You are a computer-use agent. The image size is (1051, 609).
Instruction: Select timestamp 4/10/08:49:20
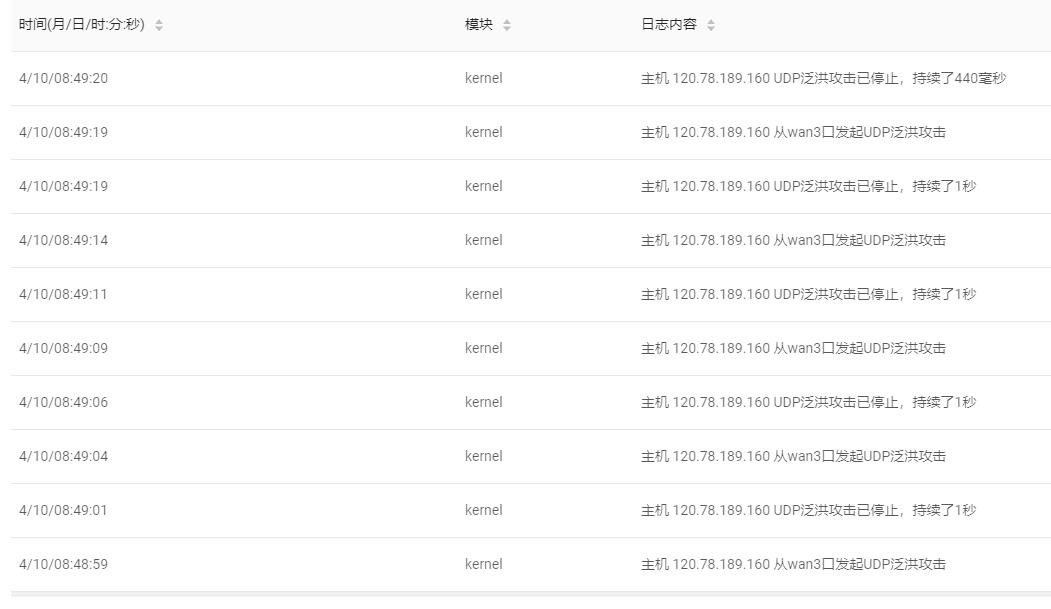64,78
